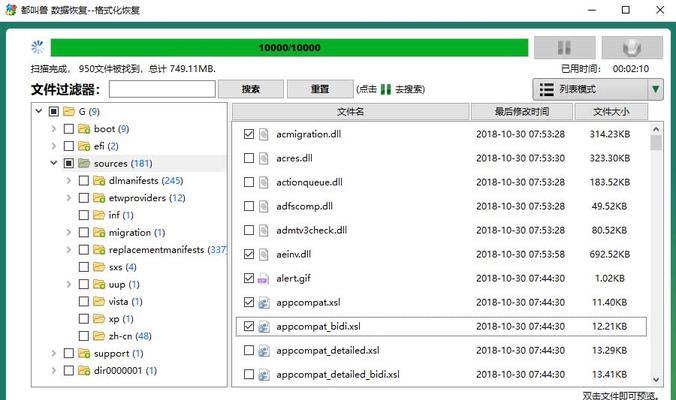The height and width of the screenshot is (400, 676).
Task: Sort by 文件大小 column header
Action: click(x=611, y=112)
